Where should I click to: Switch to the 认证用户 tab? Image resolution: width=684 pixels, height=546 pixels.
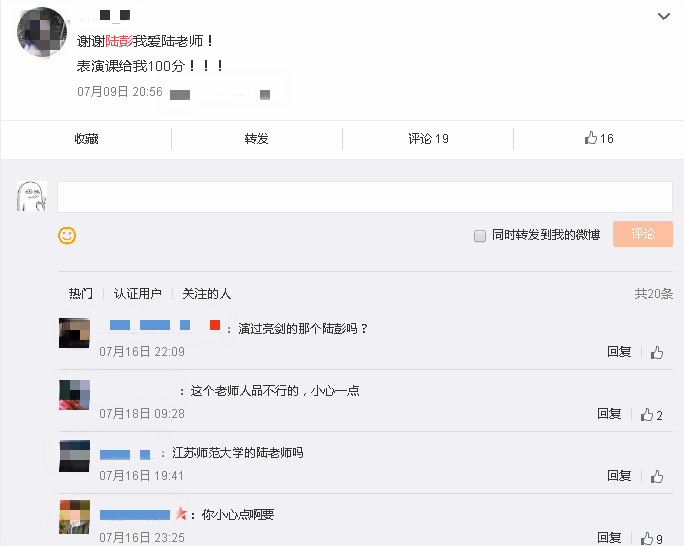[137, 294]
